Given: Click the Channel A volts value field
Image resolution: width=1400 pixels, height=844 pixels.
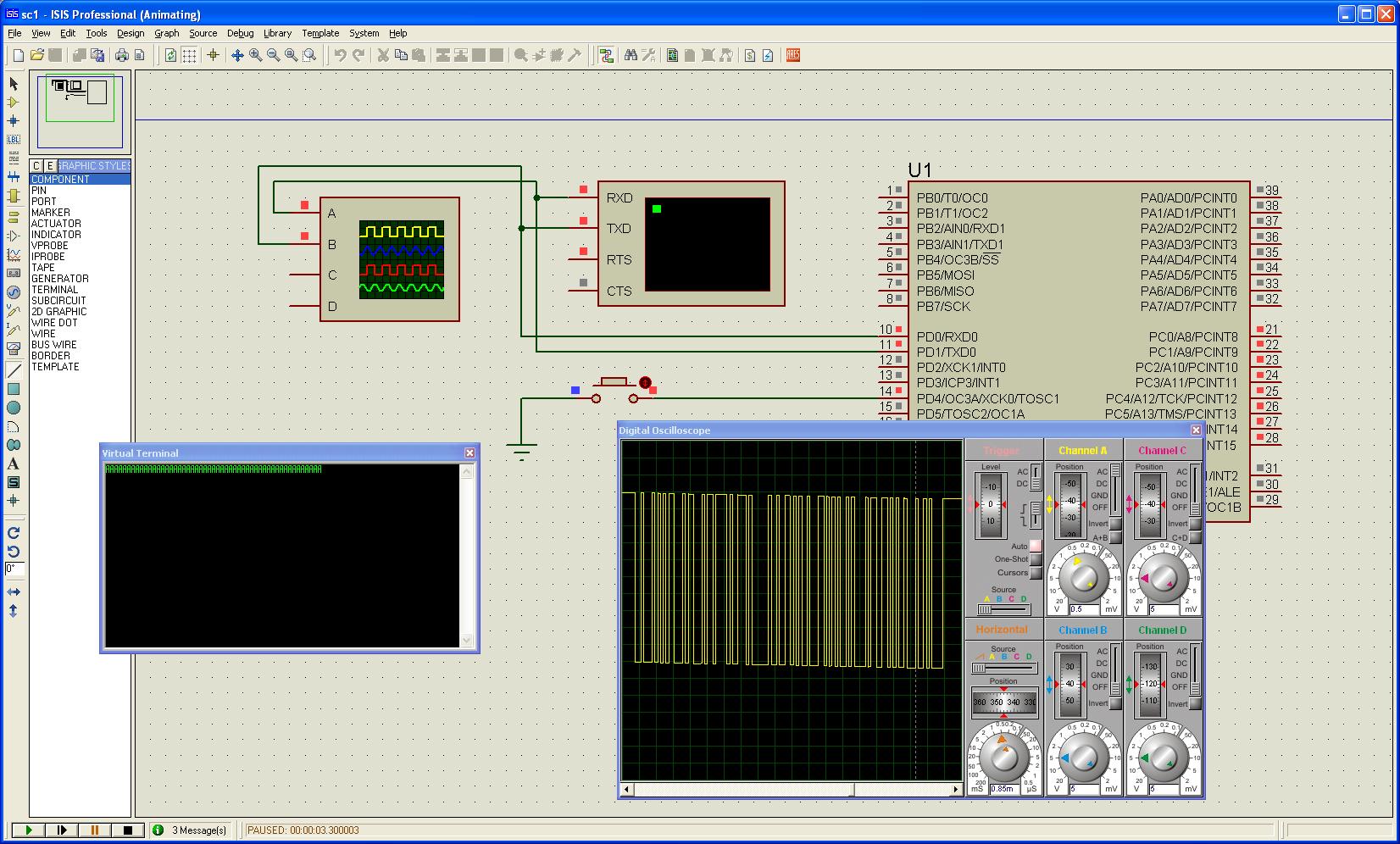Looking at the screenshot, I should pyautogui.click(x=1083, y=609).
